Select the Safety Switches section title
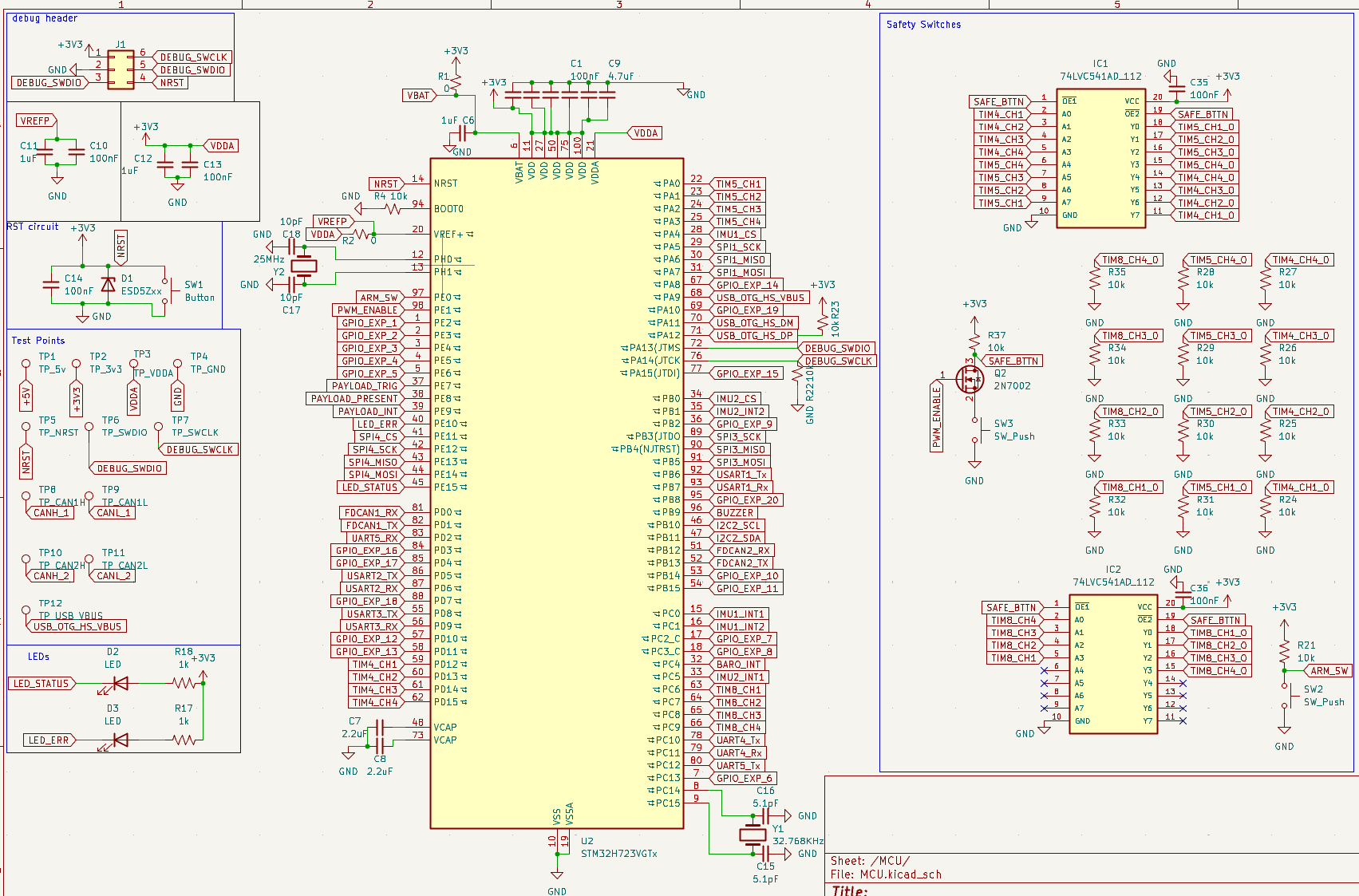 pyautogui.click(x=923, y=25)
